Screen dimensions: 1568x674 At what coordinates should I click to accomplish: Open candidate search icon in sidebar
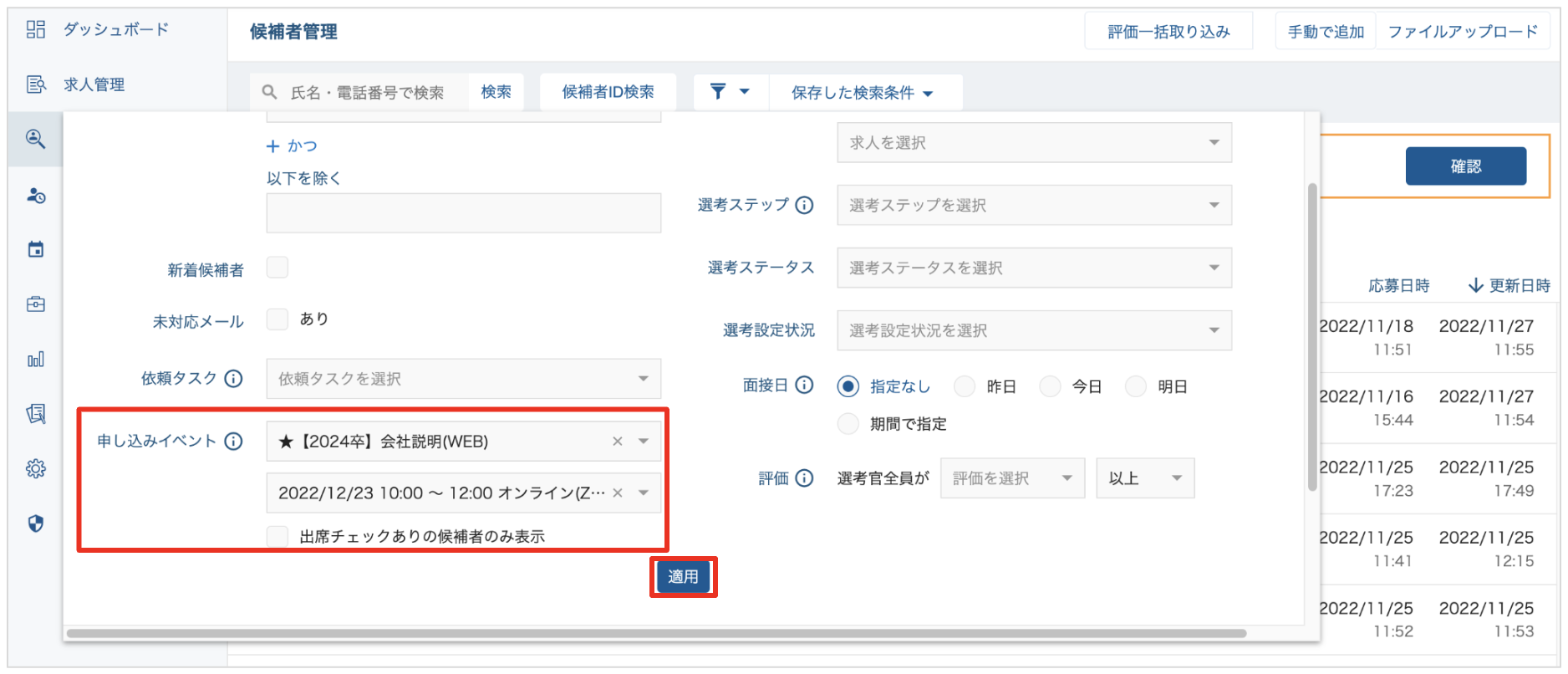[x=35, y=139]
